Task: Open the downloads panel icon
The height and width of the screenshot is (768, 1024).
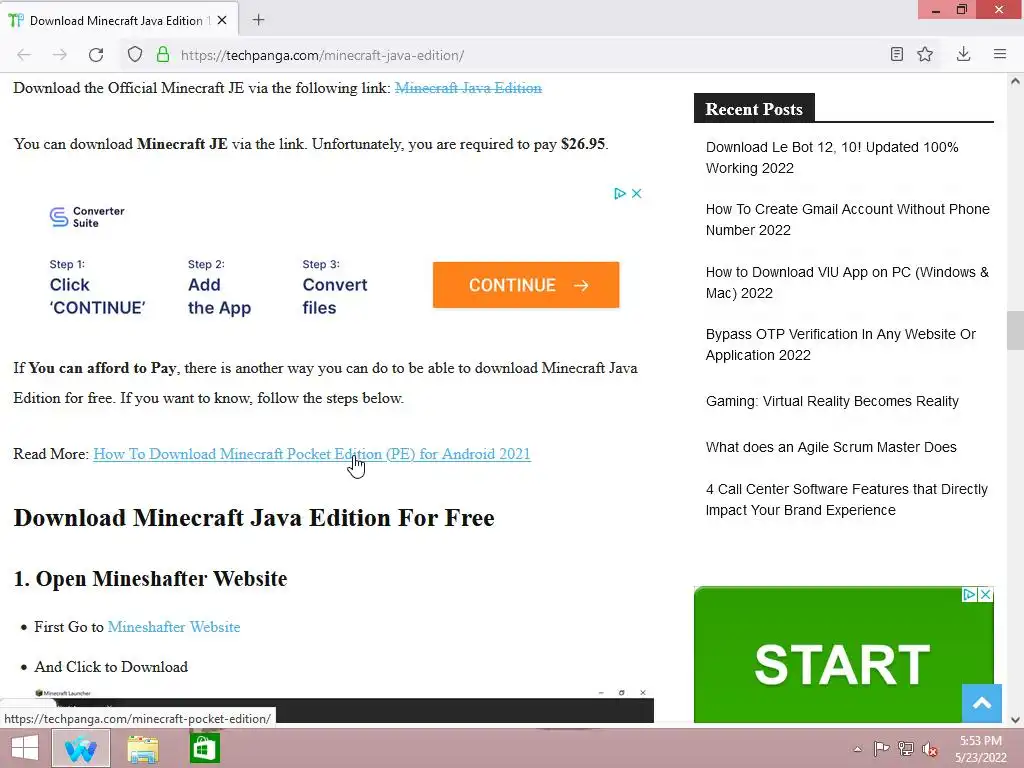Action: point(963,54)
